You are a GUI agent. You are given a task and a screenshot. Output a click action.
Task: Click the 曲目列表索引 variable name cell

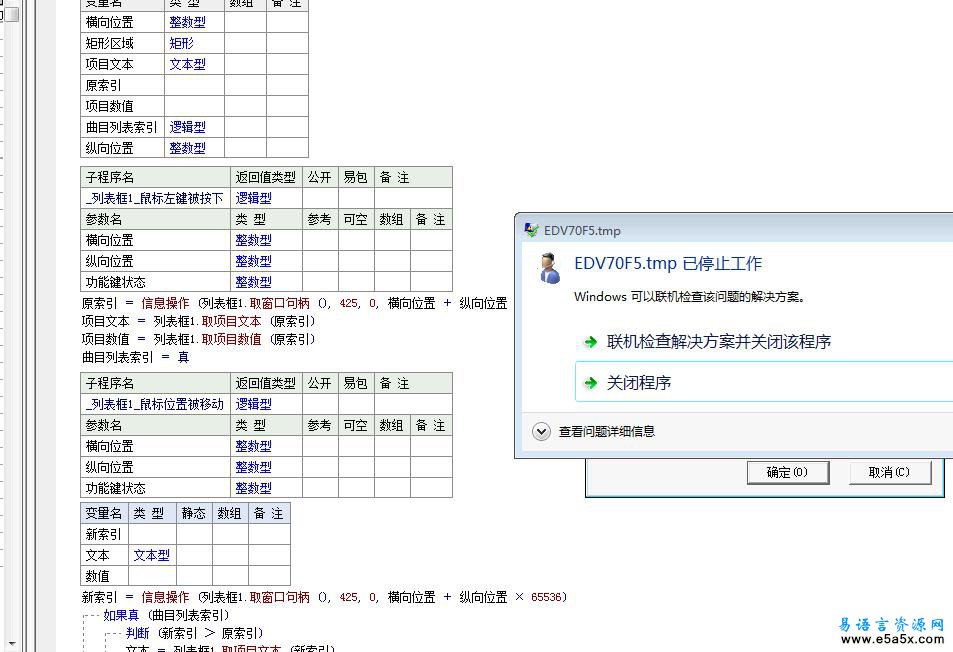pos(122,127)
